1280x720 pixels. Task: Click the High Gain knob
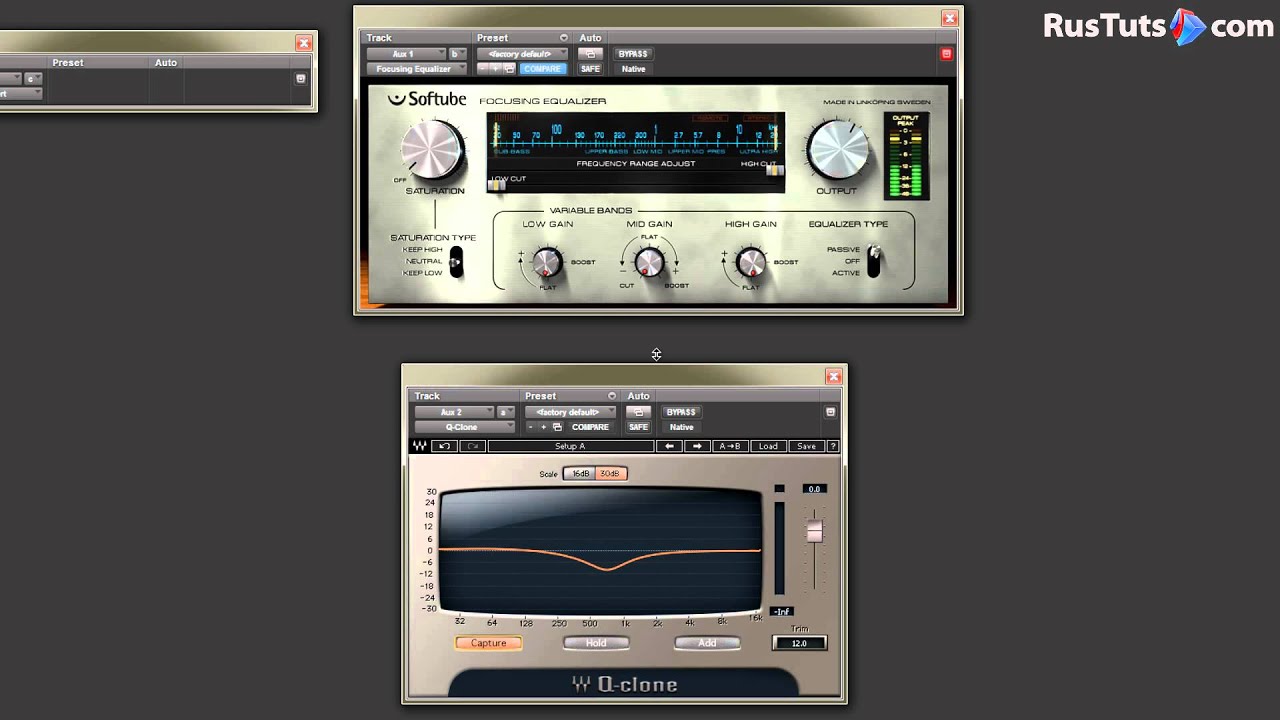(750, 263)
